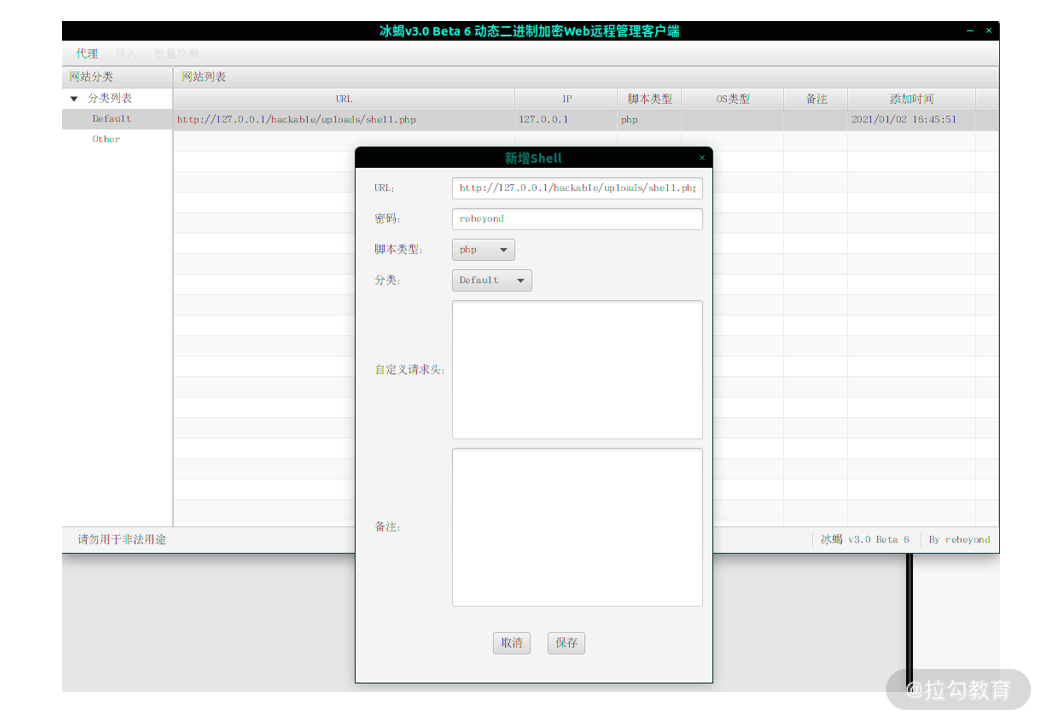Sort by 脚本类型 column header
The image size is (1046, 723).
[649, 99]
